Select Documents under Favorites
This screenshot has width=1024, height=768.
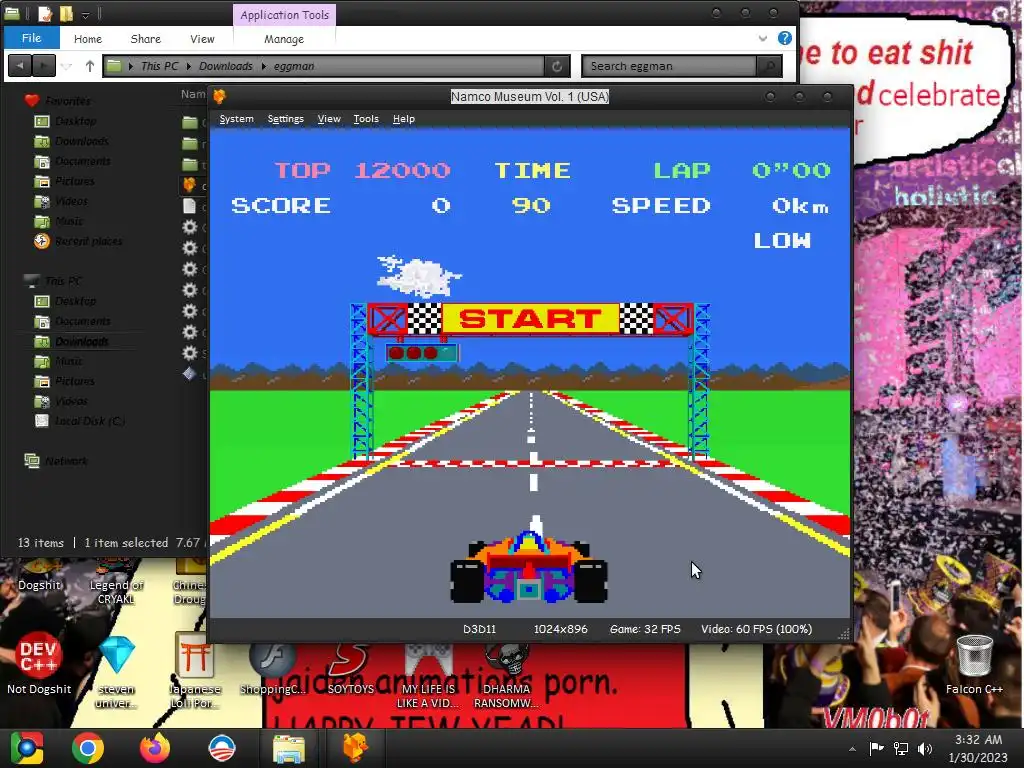click(x=82, y=161)
